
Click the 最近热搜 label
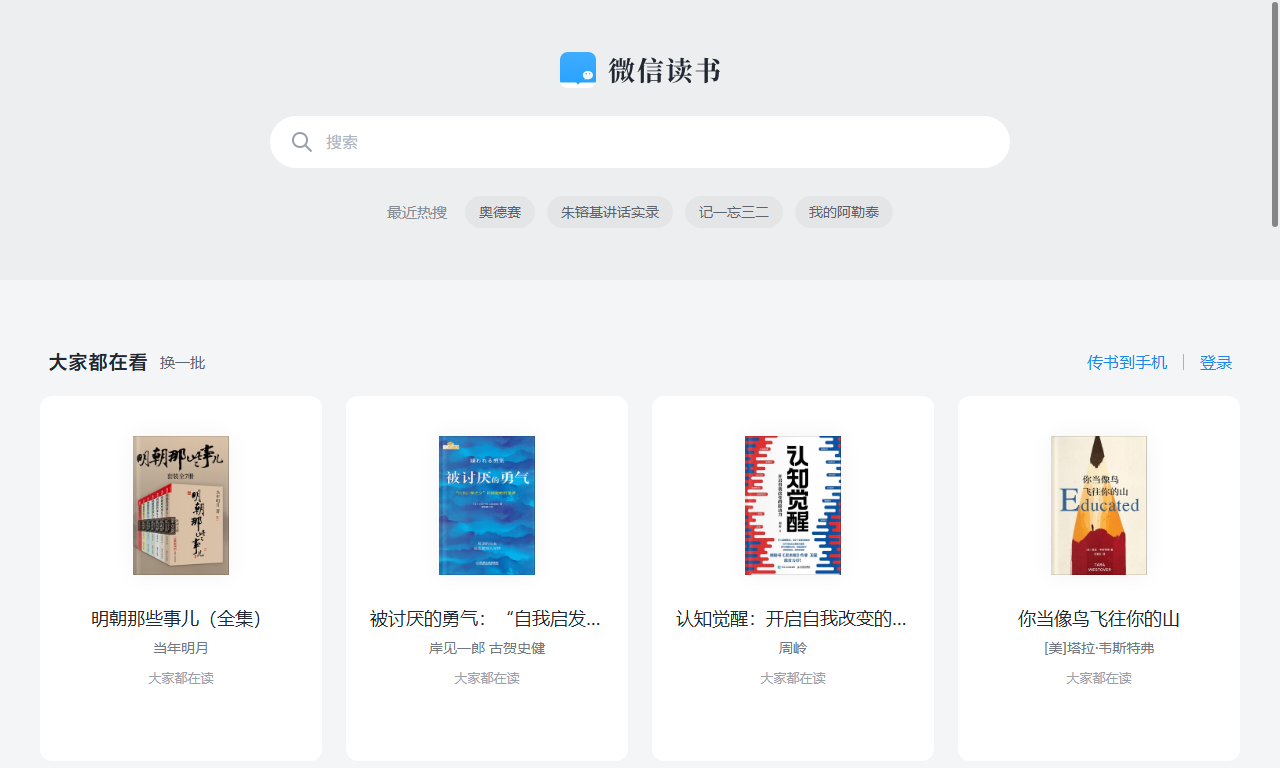417,213
